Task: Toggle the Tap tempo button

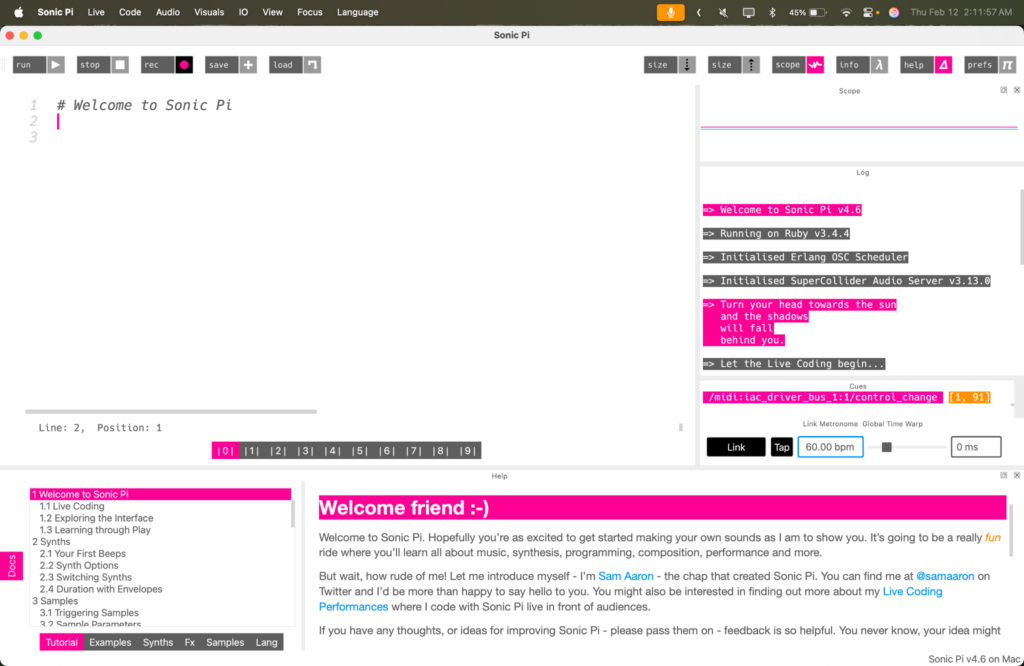Action: click(781, 446)
